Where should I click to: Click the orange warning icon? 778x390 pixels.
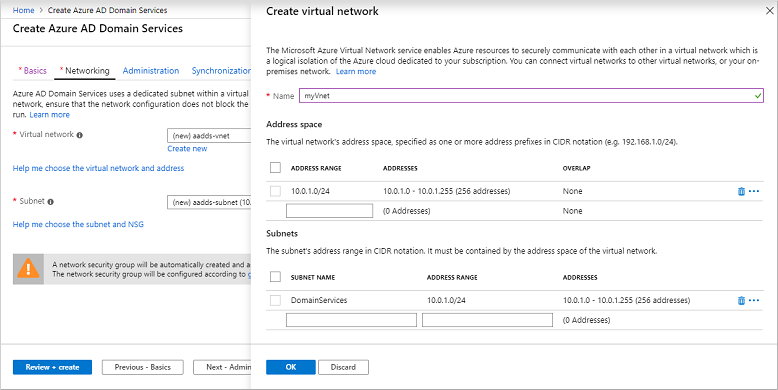[x=28, y=269]
